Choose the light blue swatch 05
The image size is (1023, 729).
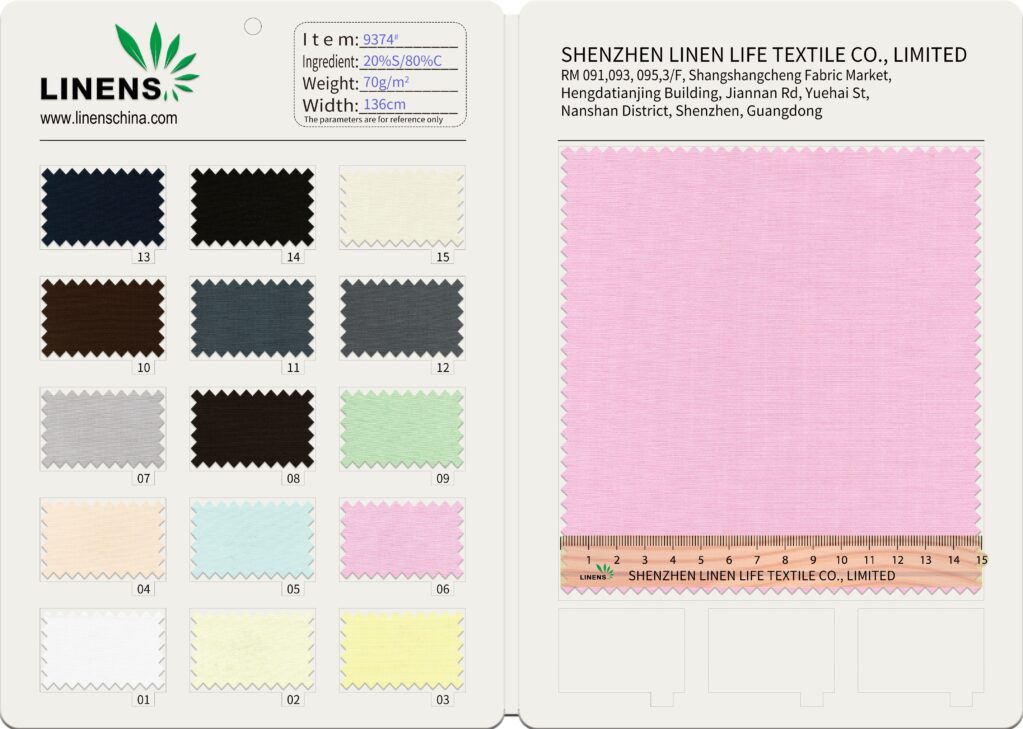[x=252, y=540]
